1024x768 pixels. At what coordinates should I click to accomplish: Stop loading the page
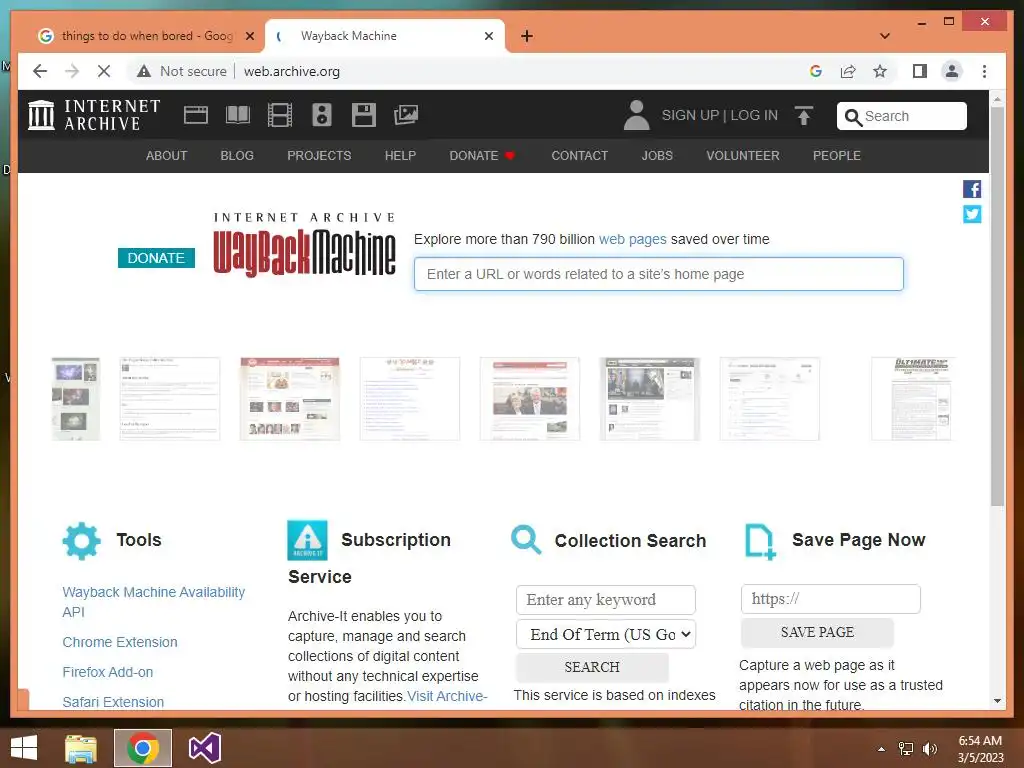[x=104, y=71]
